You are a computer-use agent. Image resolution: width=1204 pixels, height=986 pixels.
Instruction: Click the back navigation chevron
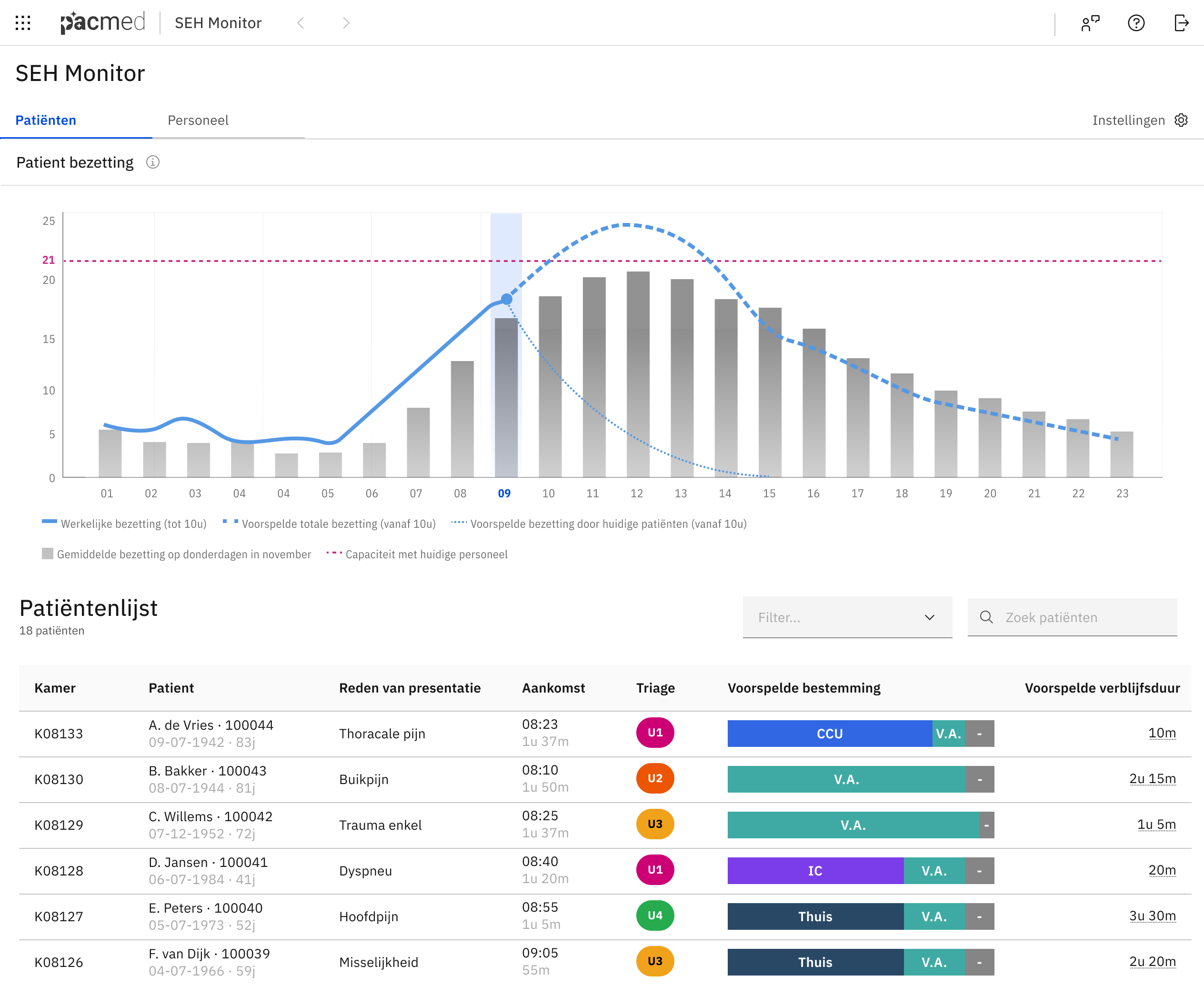(301, 23)
